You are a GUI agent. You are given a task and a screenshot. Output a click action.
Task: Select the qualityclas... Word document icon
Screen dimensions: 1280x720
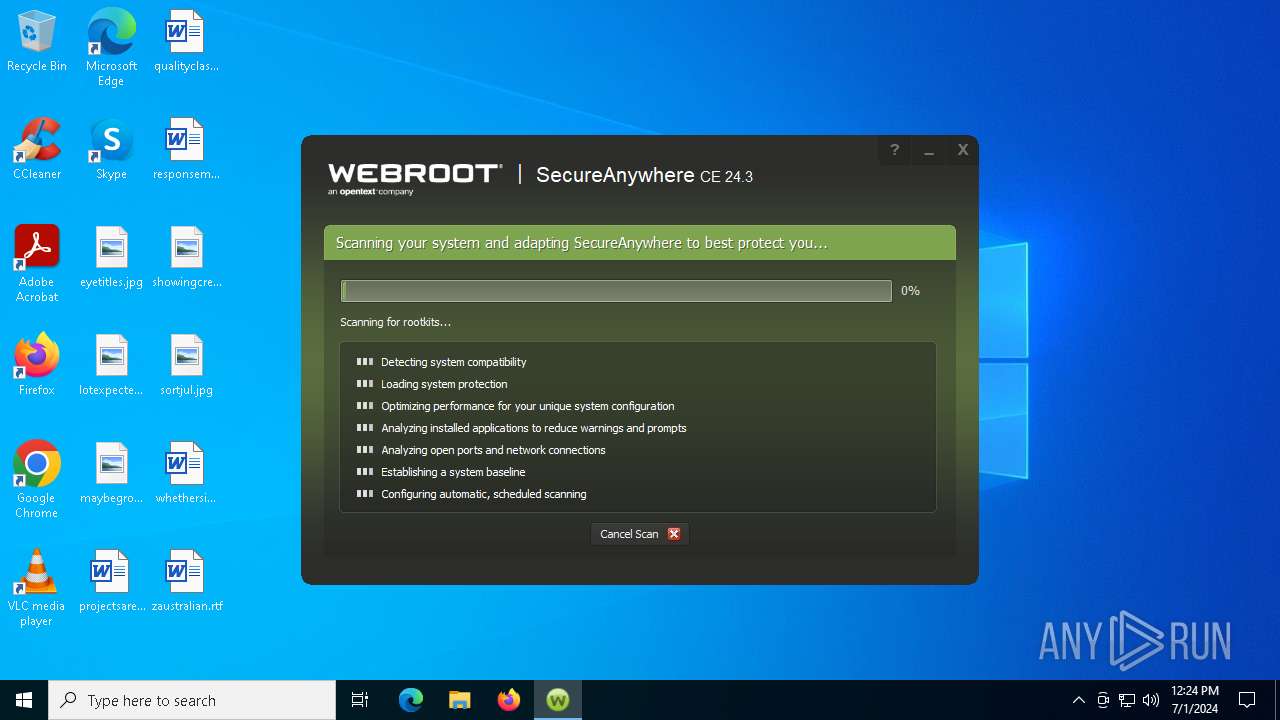[186, 42]
